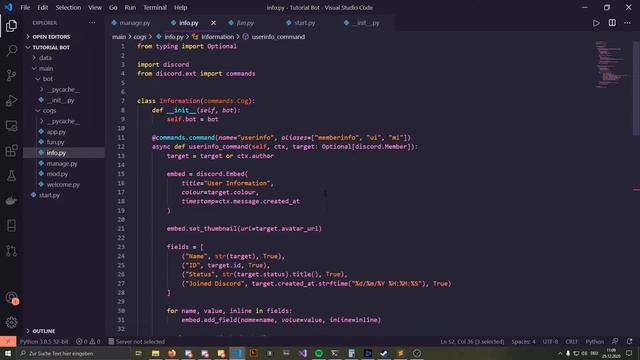Open welcome.py in the explorer
Screen dimensions: 640x360
[x=63, y=184]
